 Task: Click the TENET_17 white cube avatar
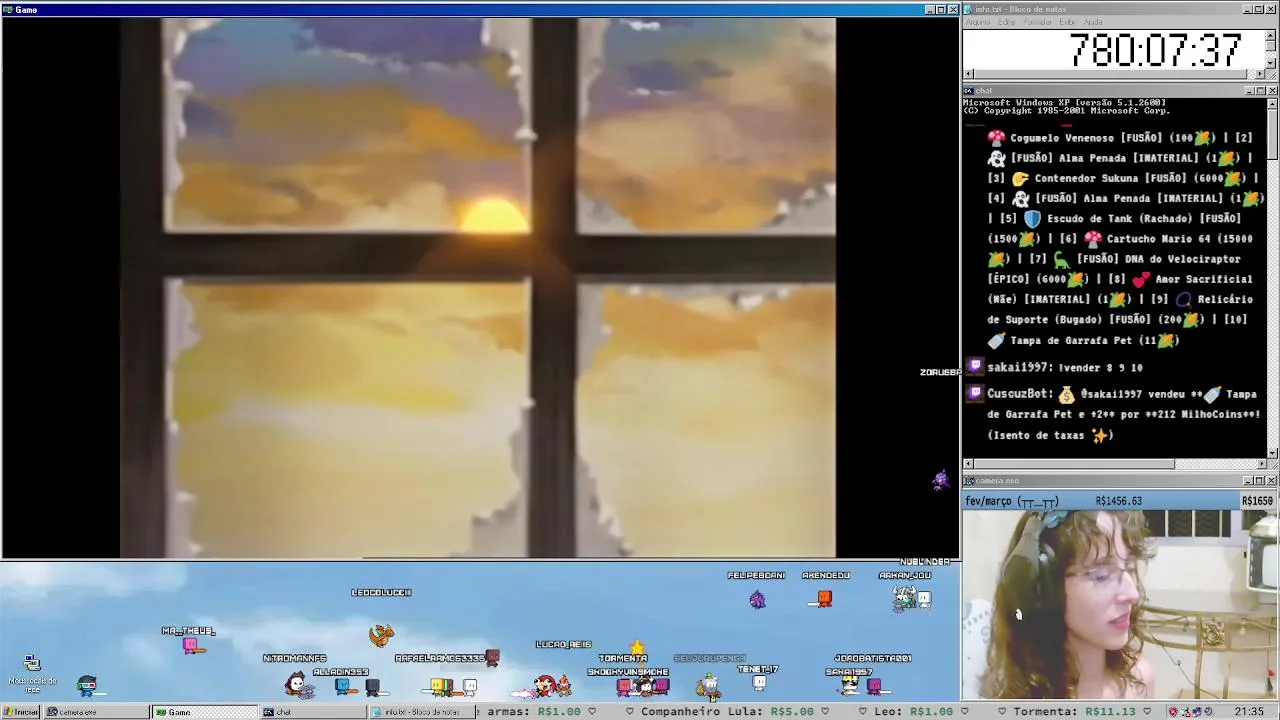759,683
